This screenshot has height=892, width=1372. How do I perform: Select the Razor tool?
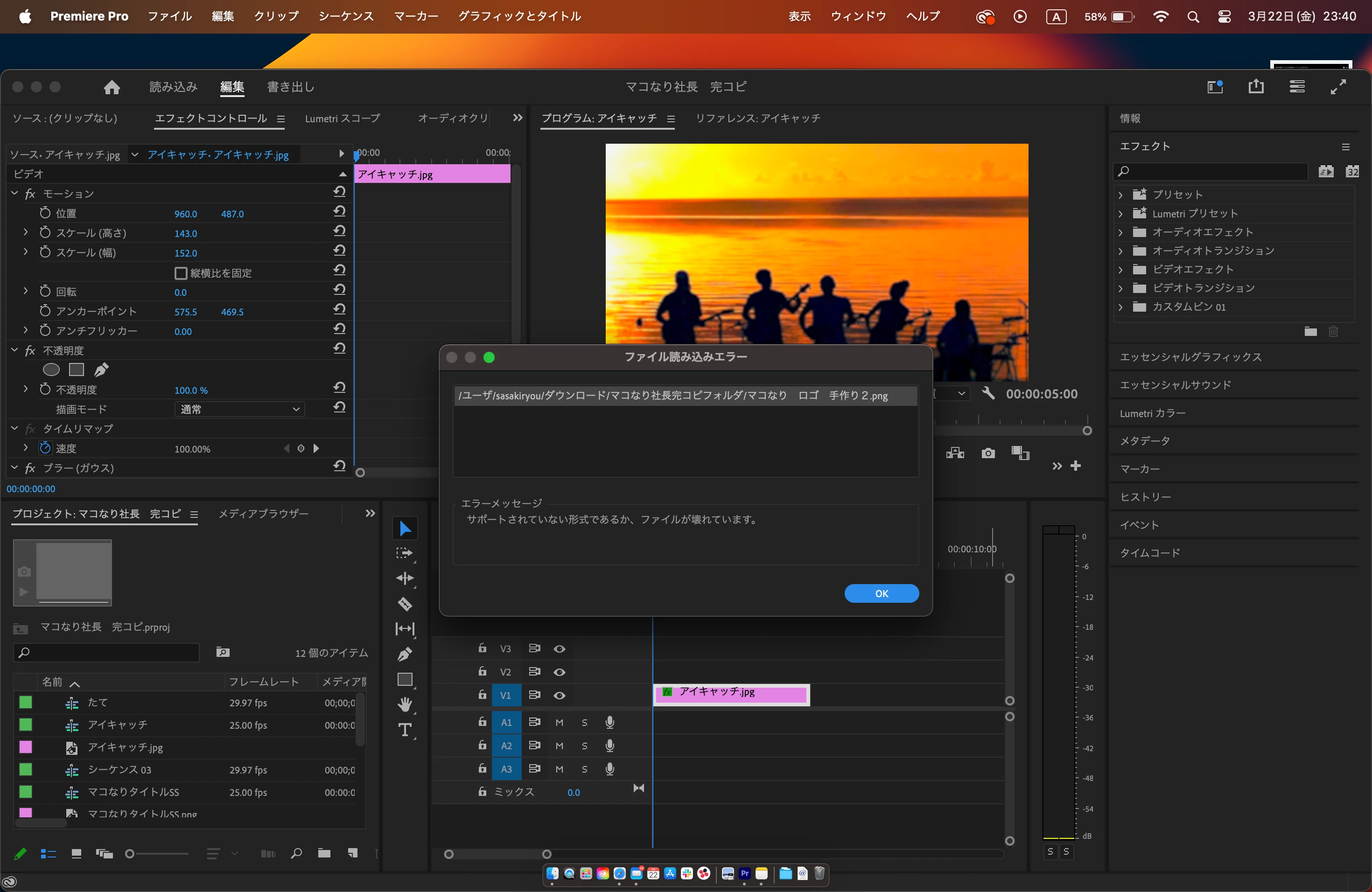coord(405,604)
